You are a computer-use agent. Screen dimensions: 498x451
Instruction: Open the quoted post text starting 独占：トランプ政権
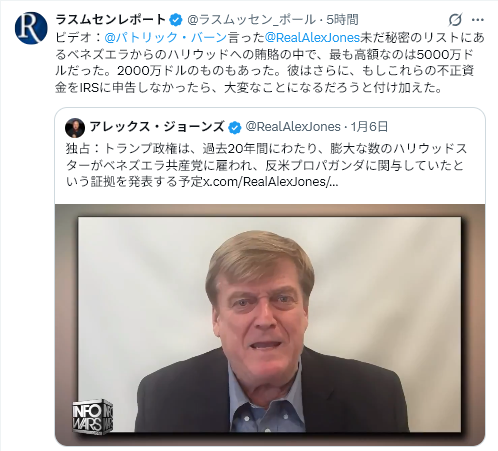click(x=267, y=165)
